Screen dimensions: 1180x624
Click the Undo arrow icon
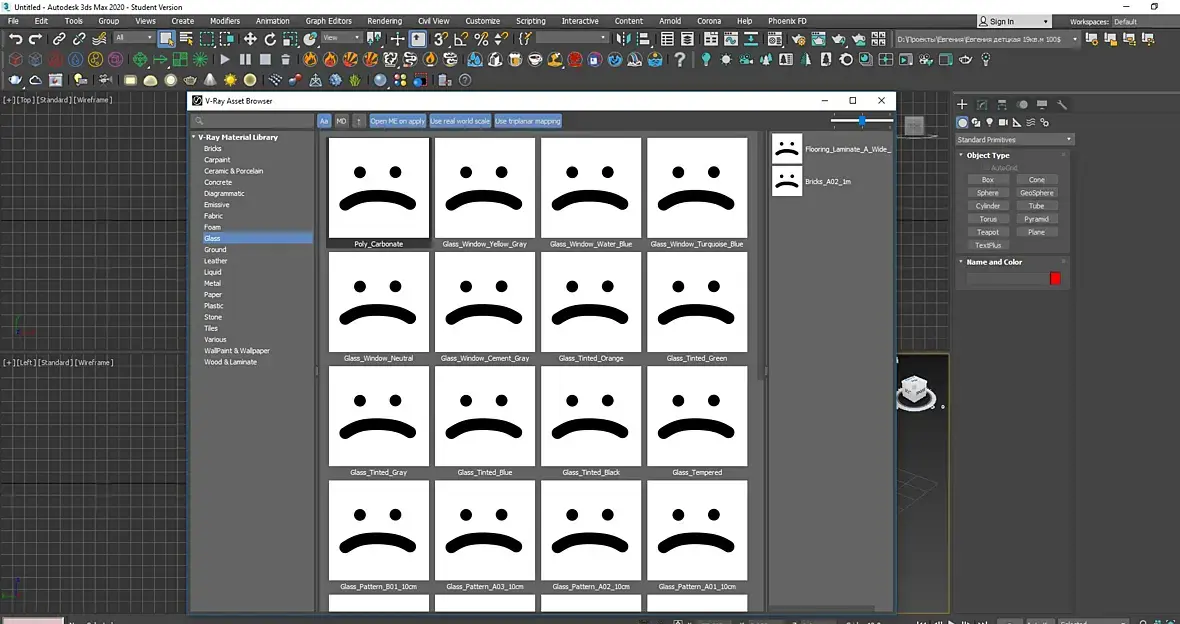click(15, 38)
